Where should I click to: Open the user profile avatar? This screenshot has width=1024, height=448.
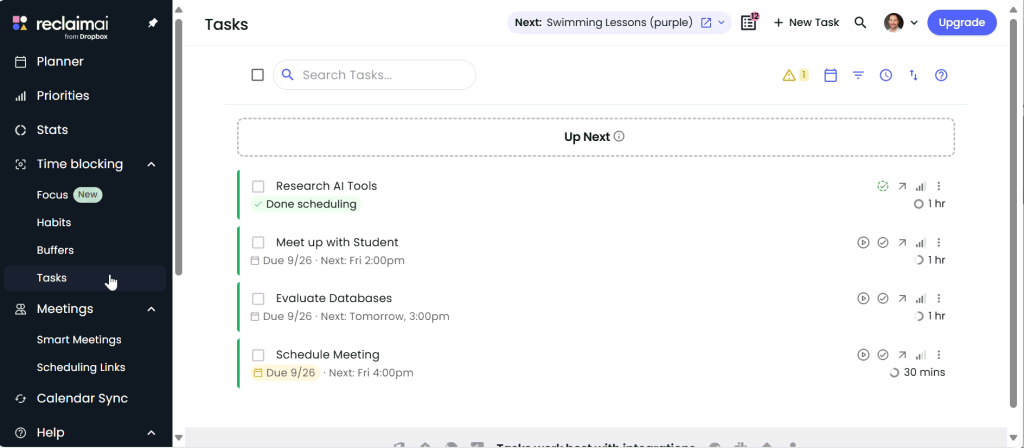[x=893, y=23]
